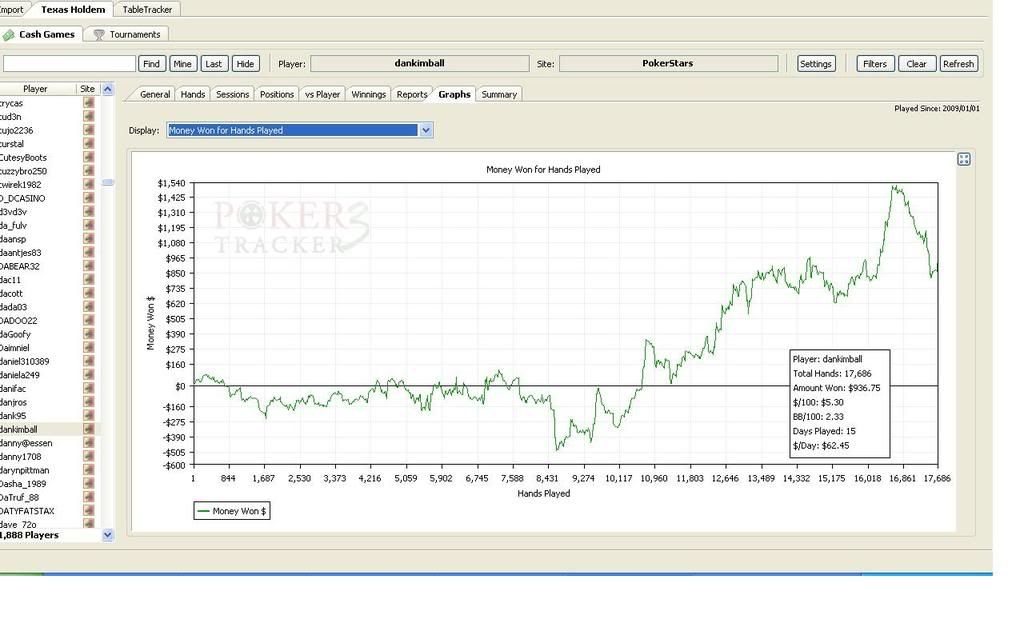This screenshot has height=619, width=1024.
Task: Select player DaTruf_88 in the list
Action: coord(18,498)
